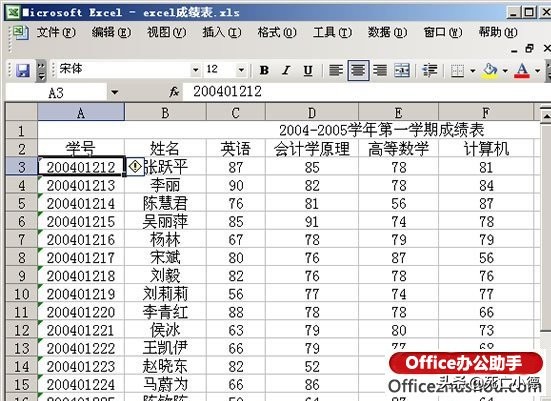The image size is (551, 401).
Task: Open the 数据(D) menu
Action: (x=387, y=32)
